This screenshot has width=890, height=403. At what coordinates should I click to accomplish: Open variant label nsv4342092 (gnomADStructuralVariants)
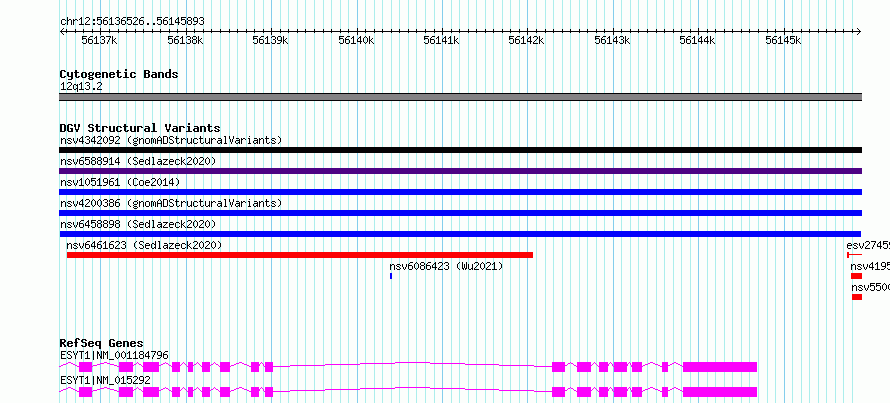click(x=171, y=140)
